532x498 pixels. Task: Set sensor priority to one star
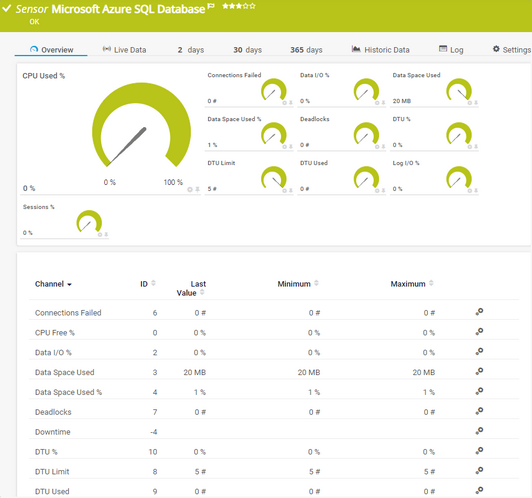pyautogui.click(x=225, y=6)
